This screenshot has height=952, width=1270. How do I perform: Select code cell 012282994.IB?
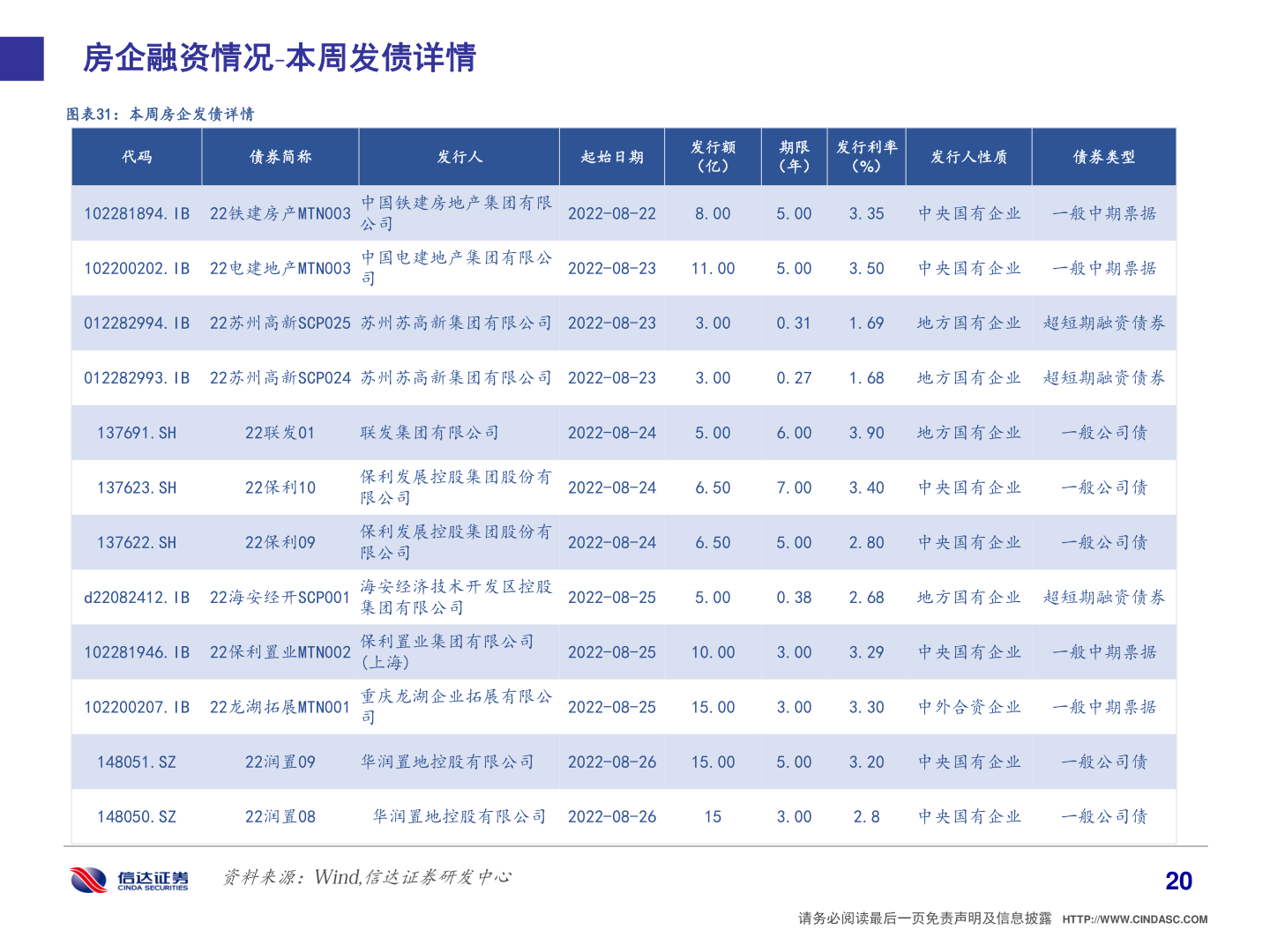[137, 323]
